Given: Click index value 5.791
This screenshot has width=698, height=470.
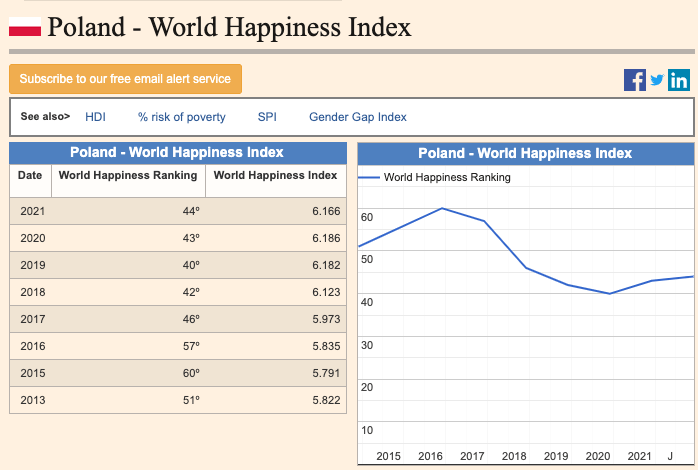Looking at the screenshot, I should [x=326, y=373].
